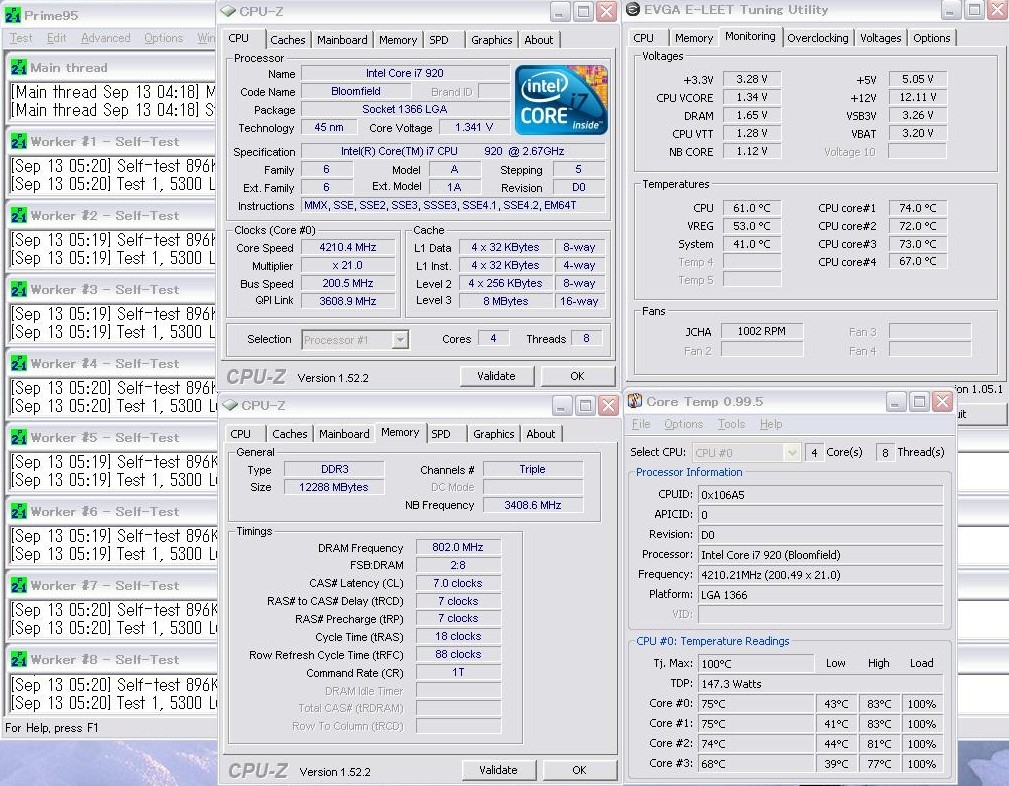Click the Main thread window icon

pyautogui.click(x=19, y=67)
